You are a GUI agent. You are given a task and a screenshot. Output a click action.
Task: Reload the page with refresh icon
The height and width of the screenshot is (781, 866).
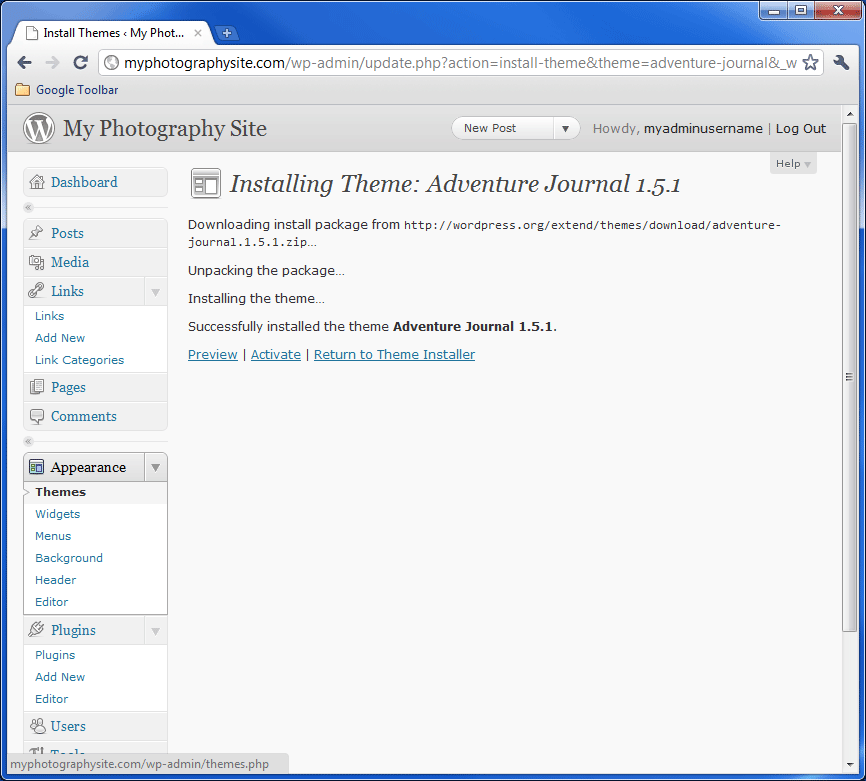[x=81, y=62]
